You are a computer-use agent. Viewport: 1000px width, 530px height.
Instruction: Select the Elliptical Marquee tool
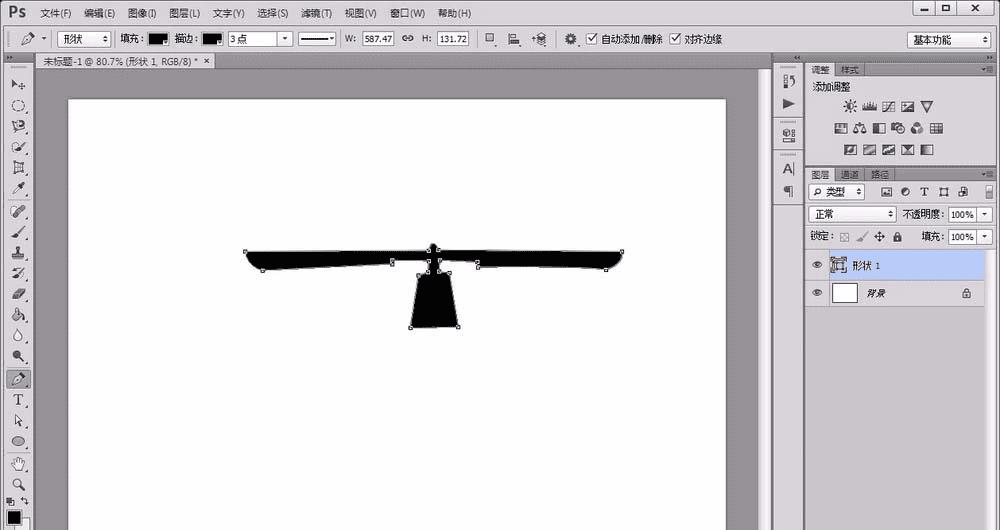18,106
